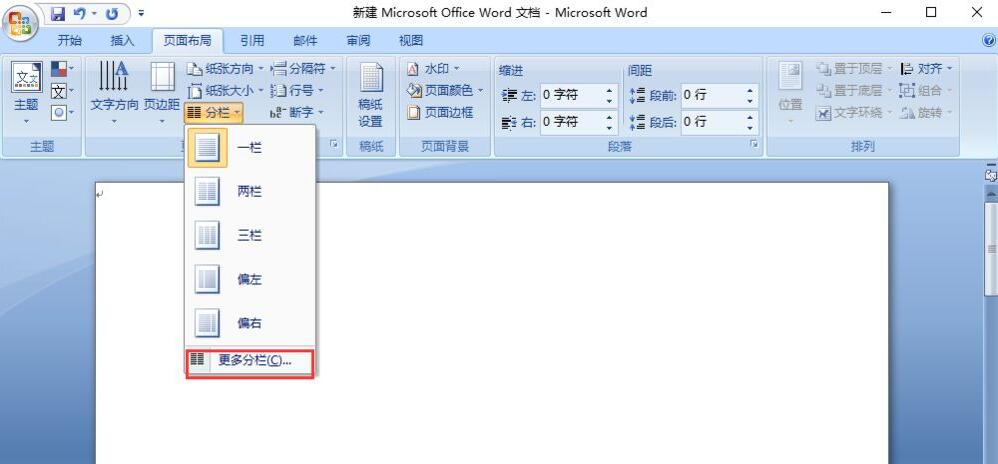Open Quick Access Toolbar customize arrow
Viewport: 998px width, 464px height.
(x=141, y=13)
